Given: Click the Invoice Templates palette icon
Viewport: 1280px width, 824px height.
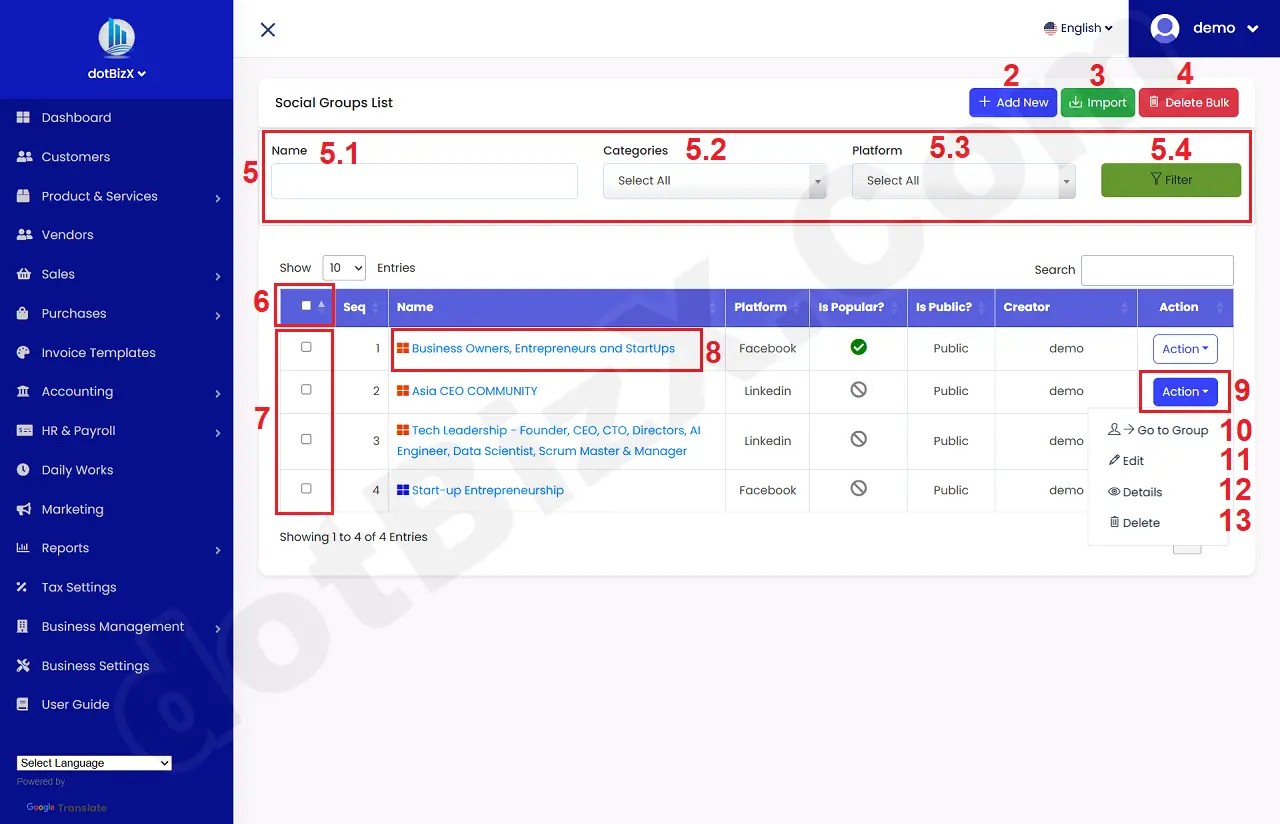Looking at the screenshot, I should [24, 353].
